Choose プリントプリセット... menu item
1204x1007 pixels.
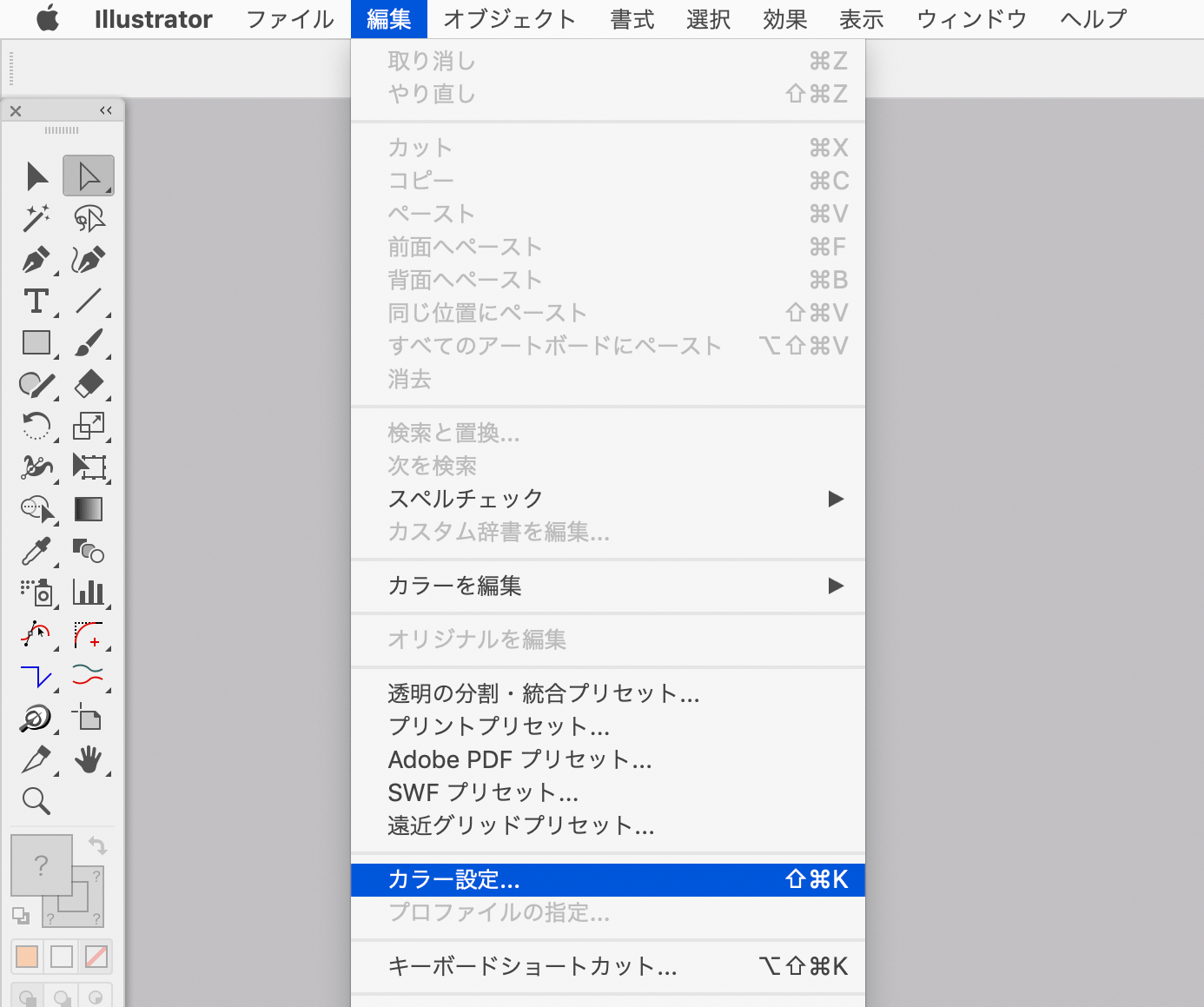pyautogui.click(x=608, y=726)
